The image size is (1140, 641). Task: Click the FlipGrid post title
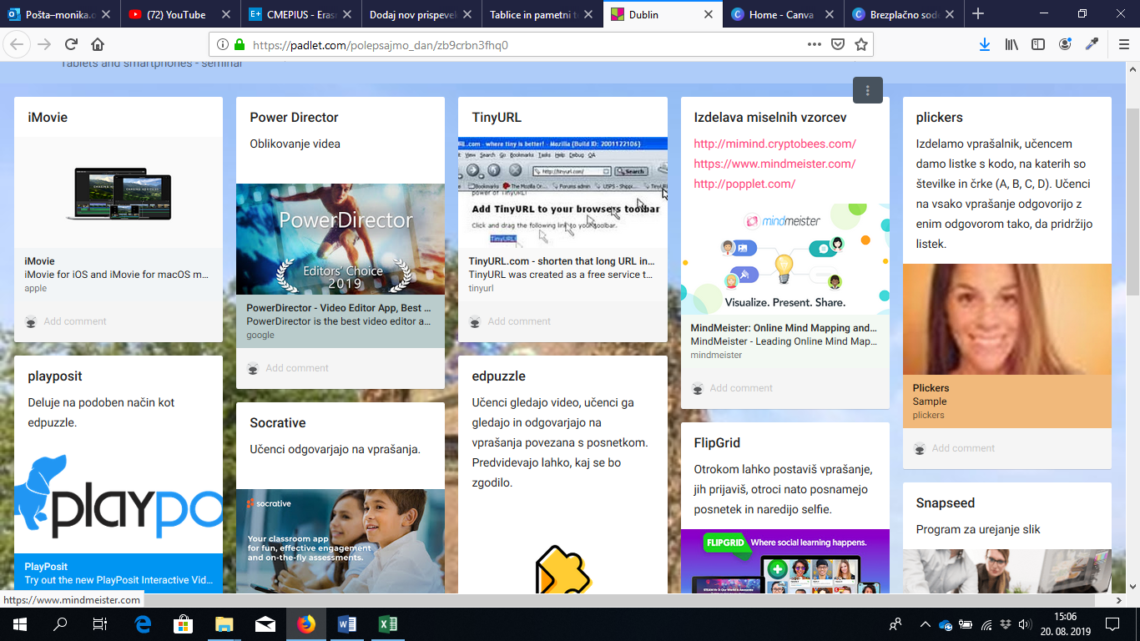click(x=717, y=443)
